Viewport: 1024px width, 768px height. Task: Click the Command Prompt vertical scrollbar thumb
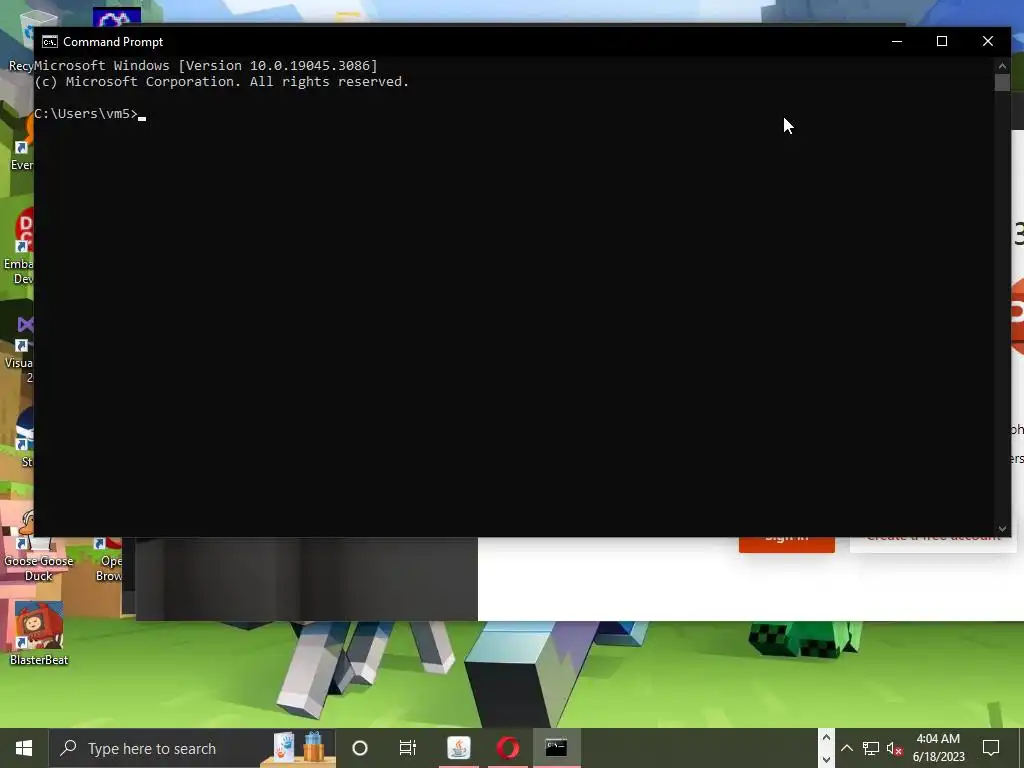pyautogui.click(x=1002, y=82)
